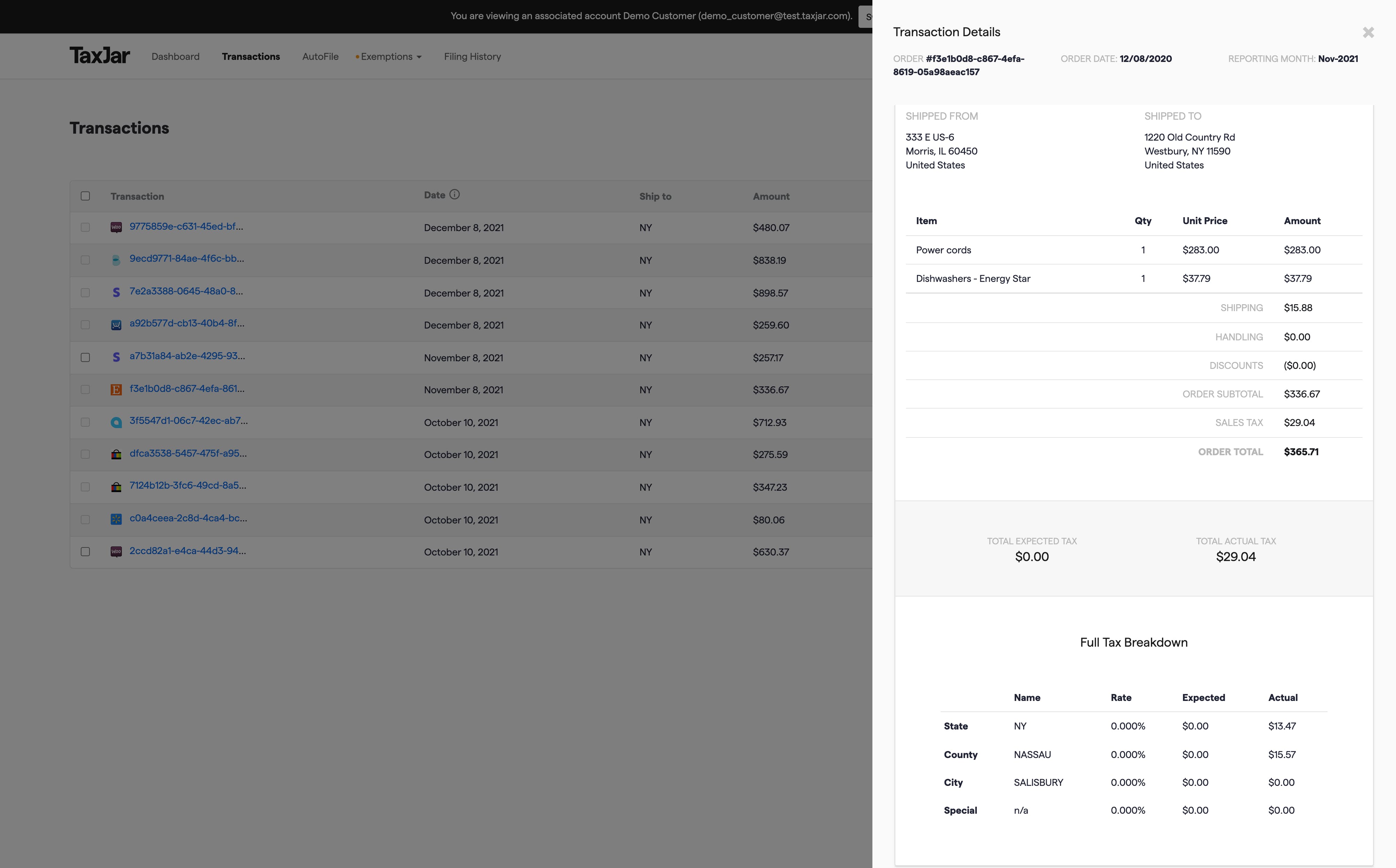Click the $480.07 amount cell

[x=771, y=228]
